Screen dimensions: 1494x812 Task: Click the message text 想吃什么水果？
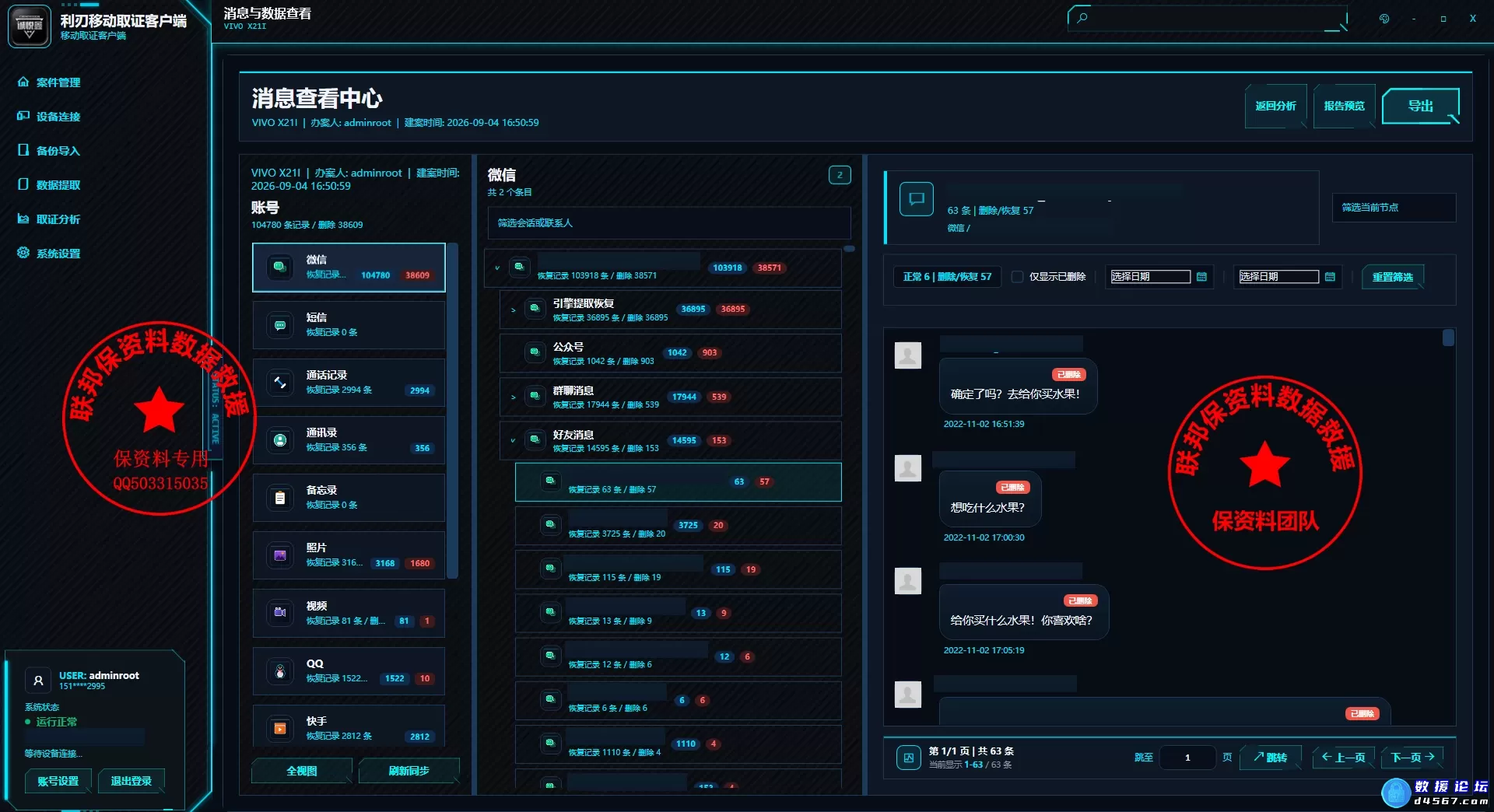click(x=987, y=507)
